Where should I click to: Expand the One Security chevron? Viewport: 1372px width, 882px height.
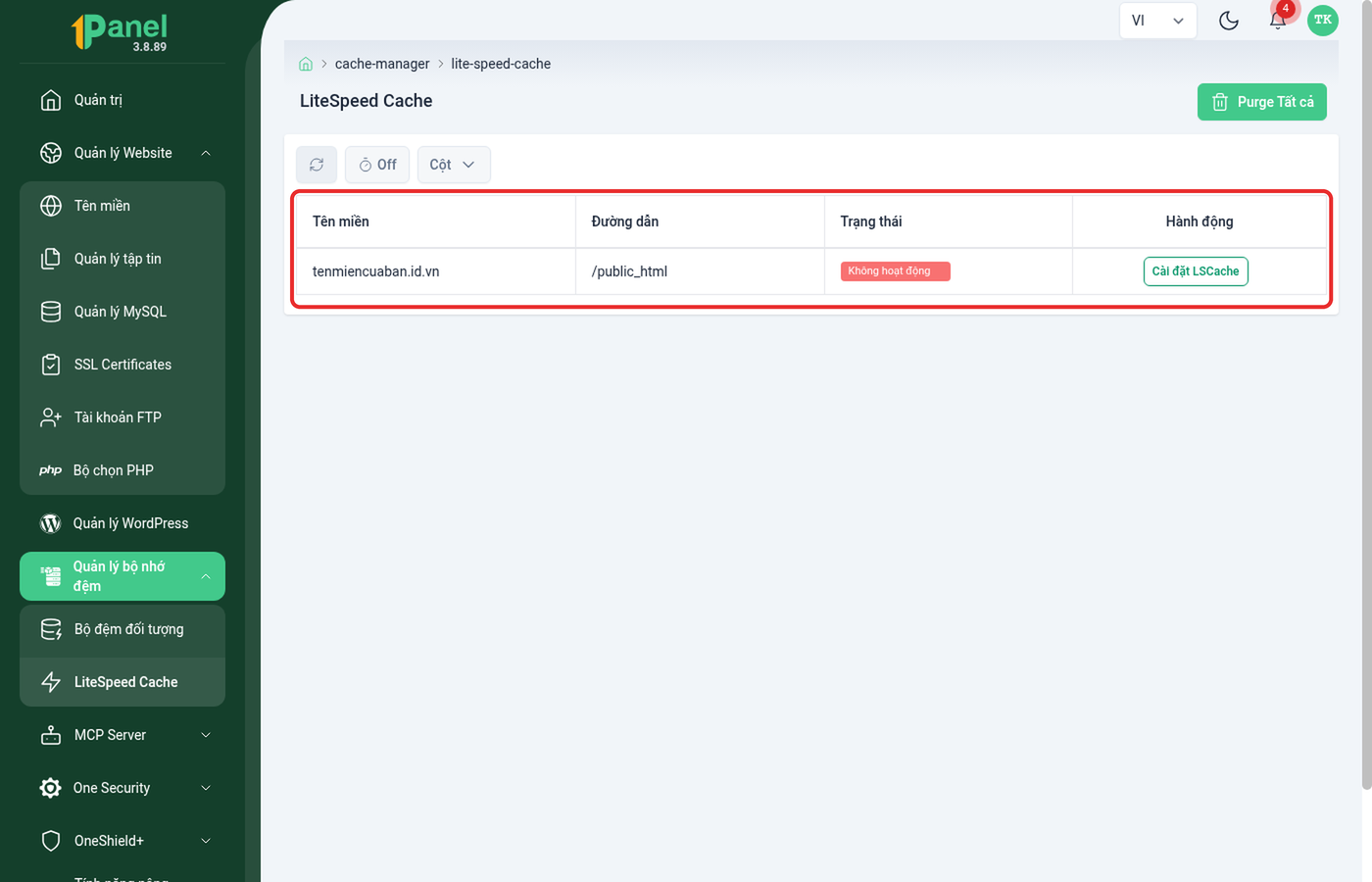[x=206, y=788]
